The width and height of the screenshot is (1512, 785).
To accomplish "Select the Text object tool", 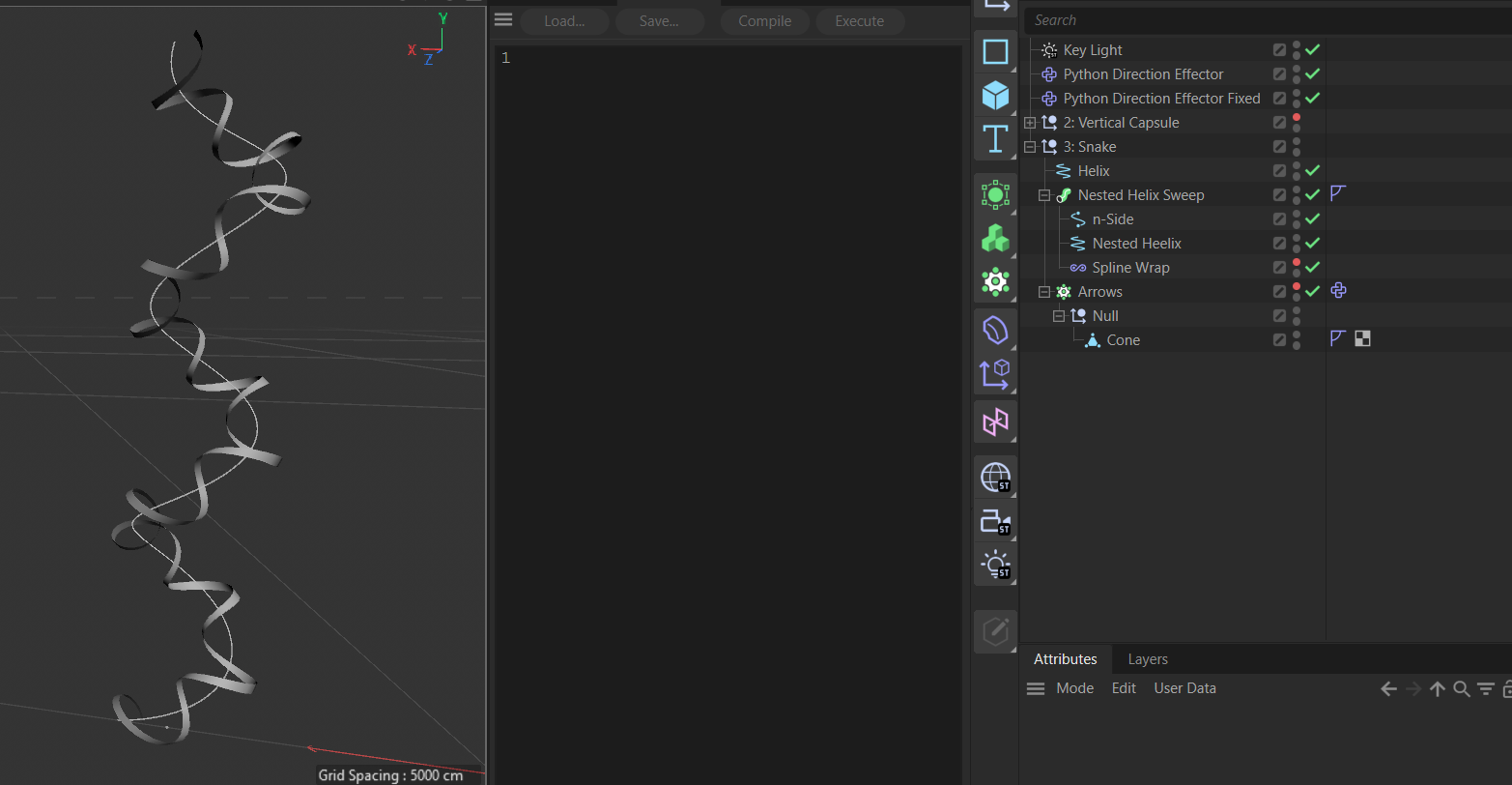I will [995, 139].
